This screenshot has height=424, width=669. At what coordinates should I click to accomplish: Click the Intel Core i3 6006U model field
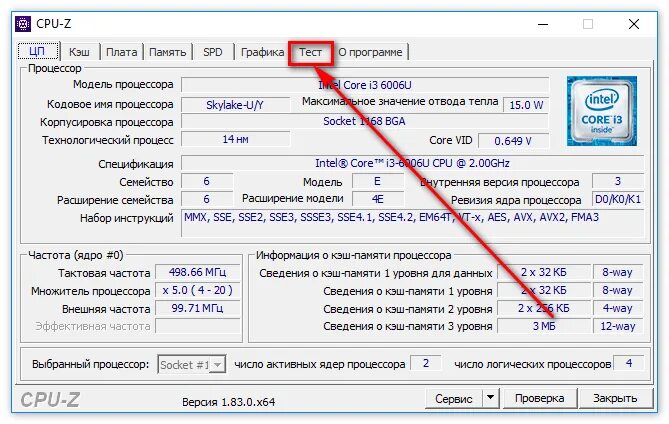(365, 85)
